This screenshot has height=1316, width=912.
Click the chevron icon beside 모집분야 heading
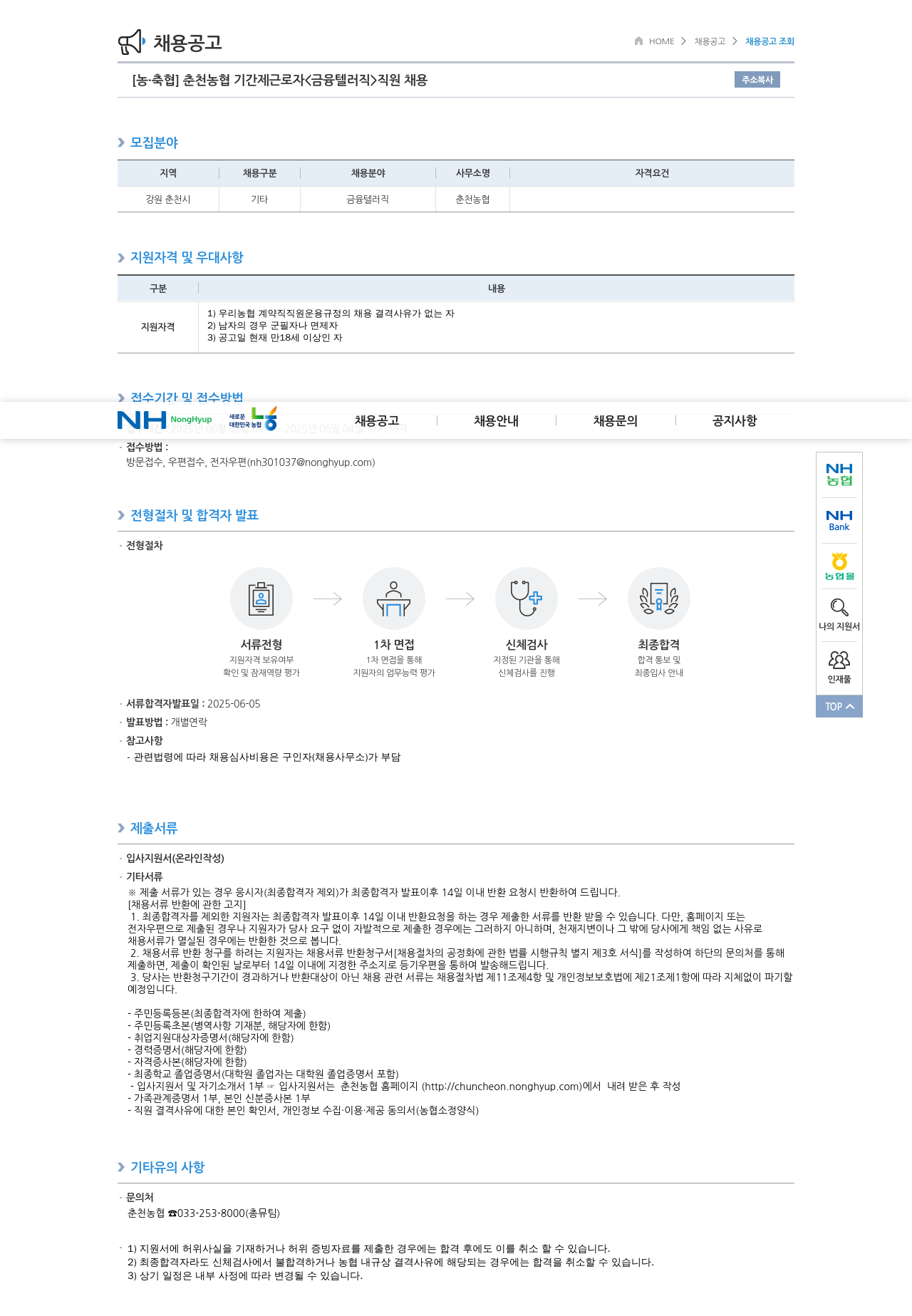point(121,143)
